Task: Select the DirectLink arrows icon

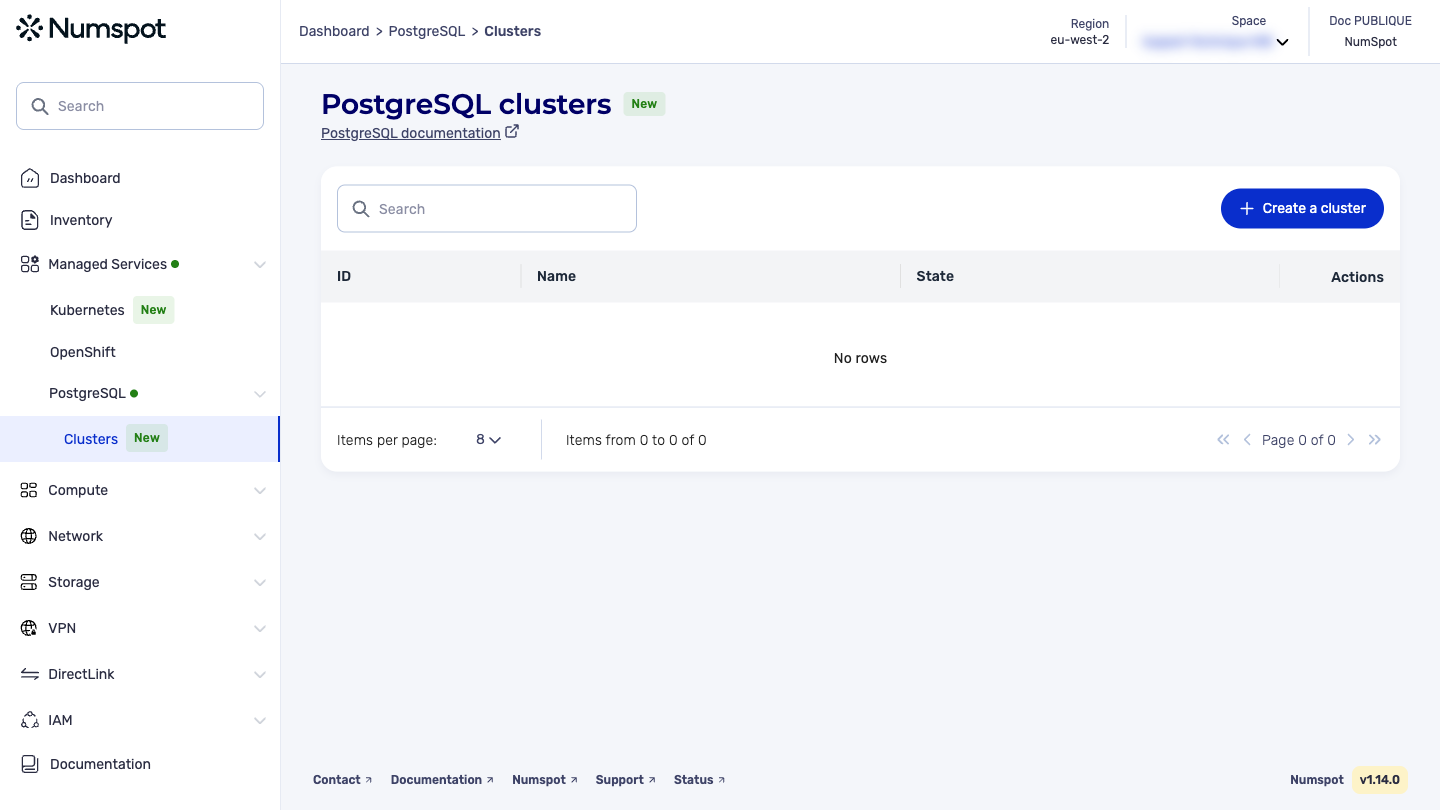Action: pyautogui.click(x=29, y=674)
